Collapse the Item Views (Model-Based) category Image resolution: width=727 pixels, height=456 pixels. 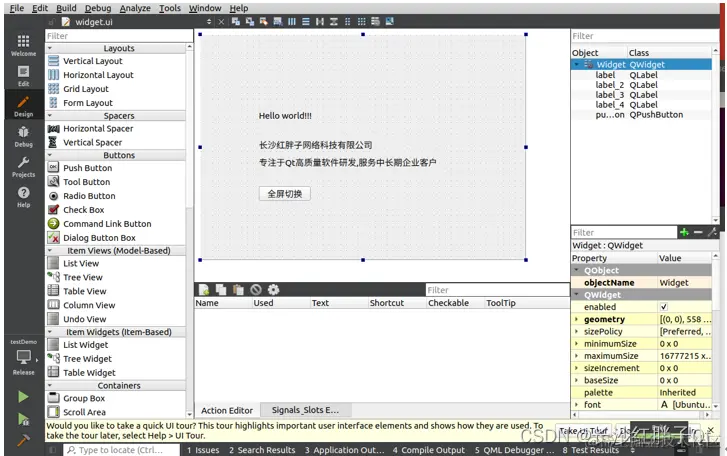[50, 251]
